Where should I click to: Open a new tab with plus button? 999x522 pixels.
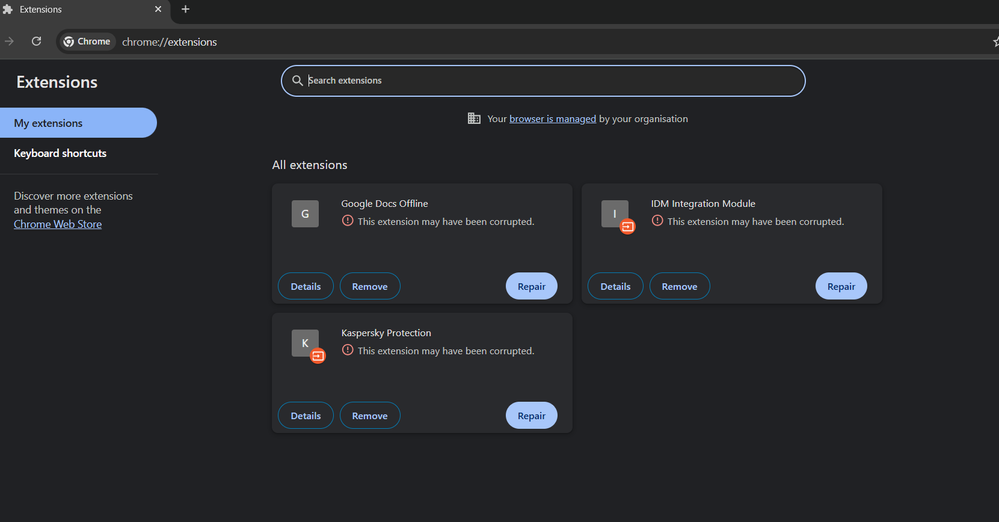[x=185, y=9]
